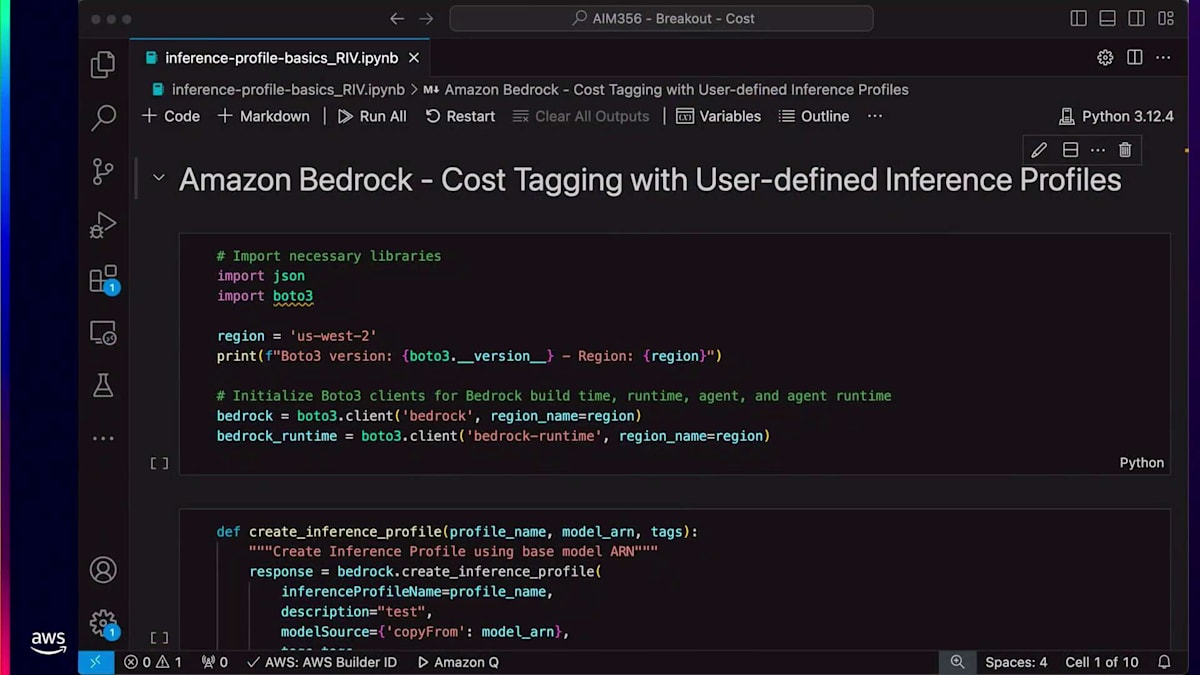Open the notebook Outline

point(814,116)
